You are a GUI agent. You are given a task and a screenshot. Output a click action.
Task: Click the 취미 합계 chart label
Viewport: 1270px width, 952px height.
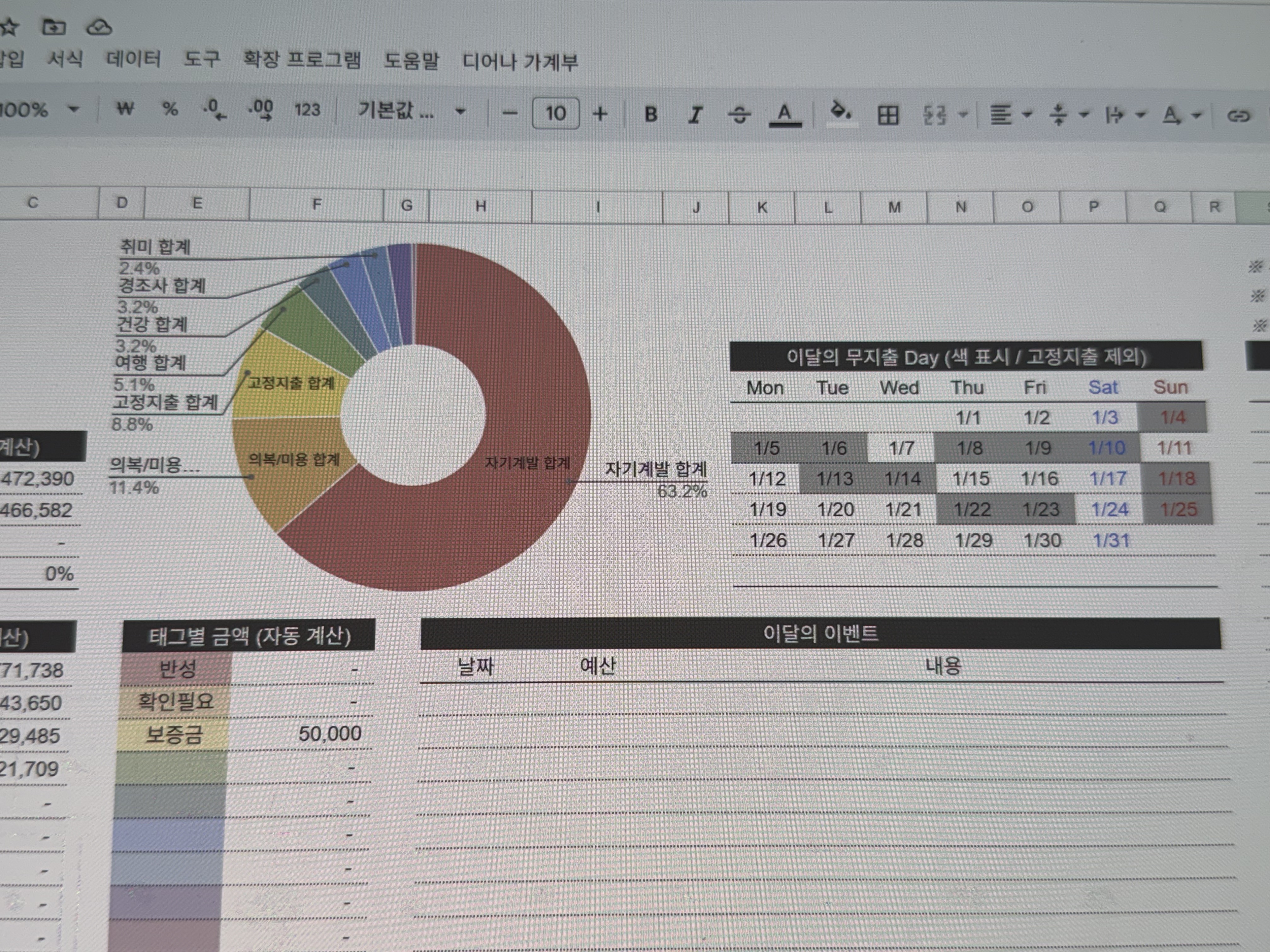[155, 247]
